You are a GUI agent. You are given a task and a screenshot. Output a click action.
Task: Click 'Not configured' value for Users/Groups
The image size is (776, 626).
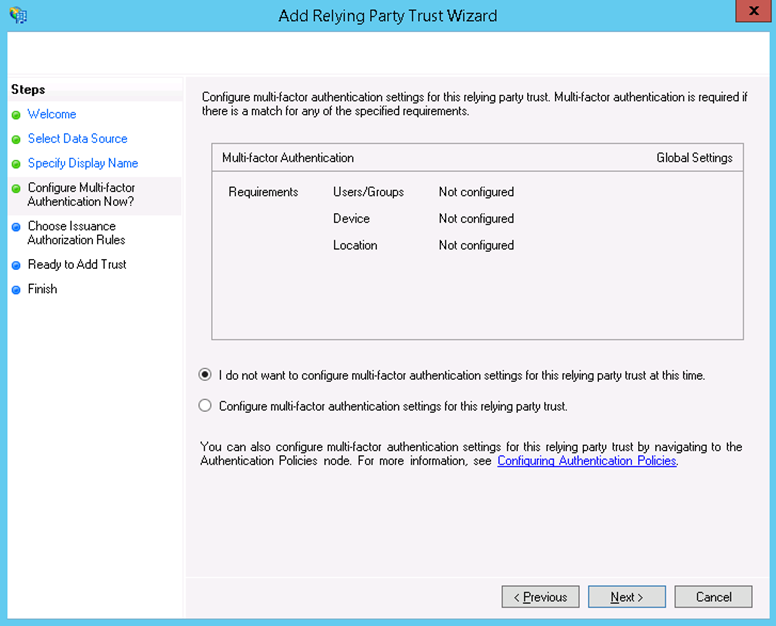[476, 192]
